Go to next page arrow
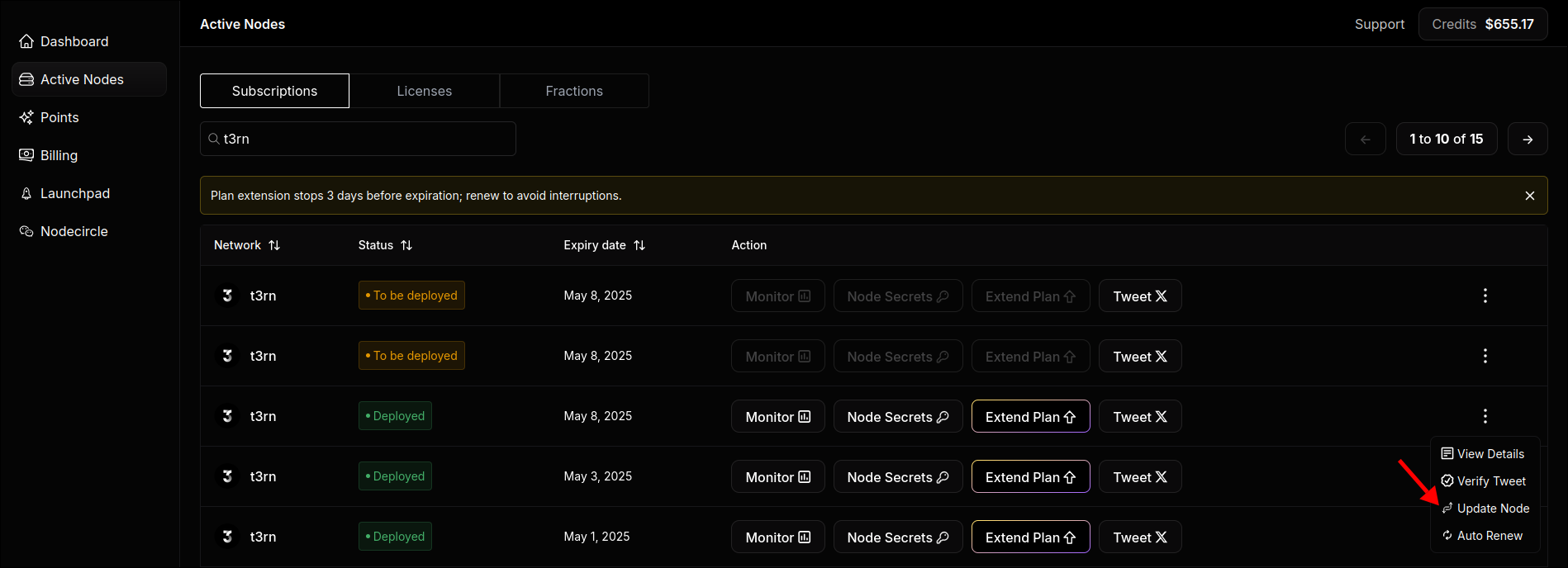Viewport: 1568px width, 568px height. (1528, 139)
